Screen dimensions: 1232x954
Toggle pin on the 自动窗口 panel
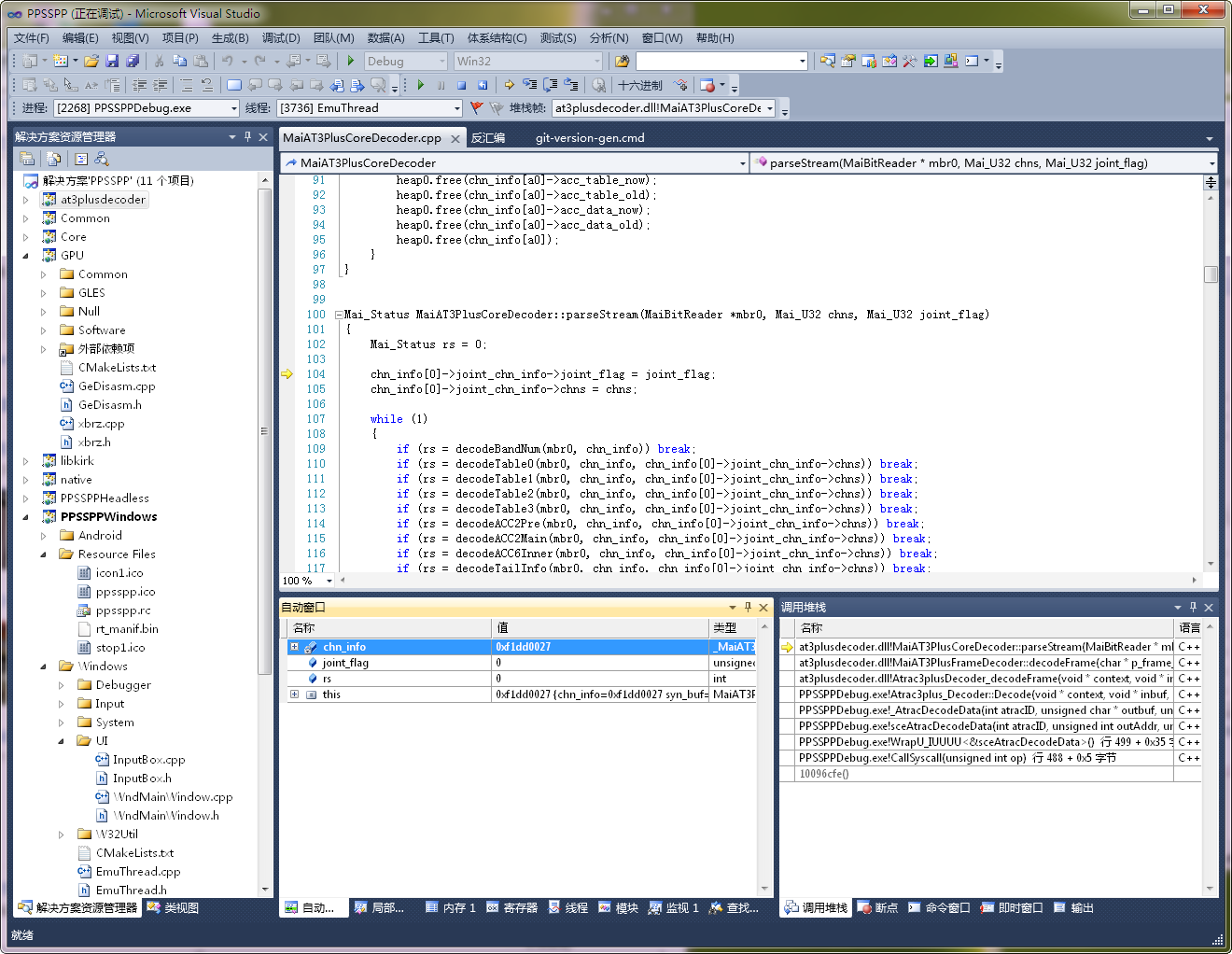(x=748, y=608)
